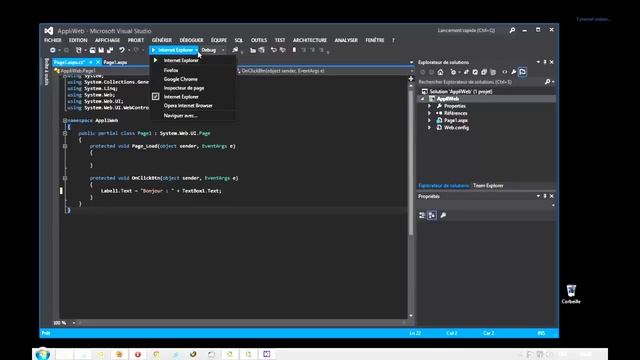Expand the Page1.aspx node

tap(429, 120)
